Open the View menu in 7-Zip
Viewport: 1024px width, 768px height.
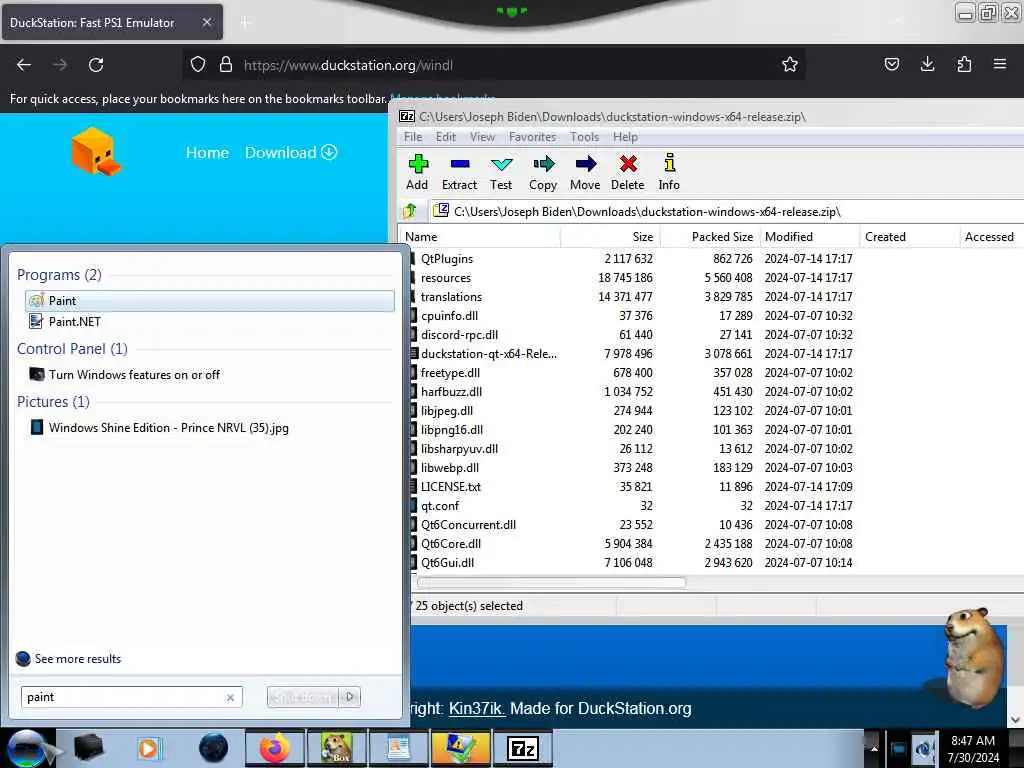click(x=482, y=136)
